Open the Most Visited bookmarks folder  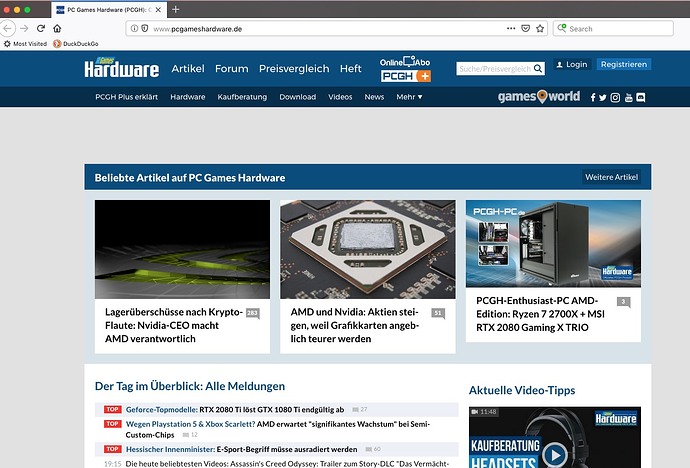tap(25, 44)
